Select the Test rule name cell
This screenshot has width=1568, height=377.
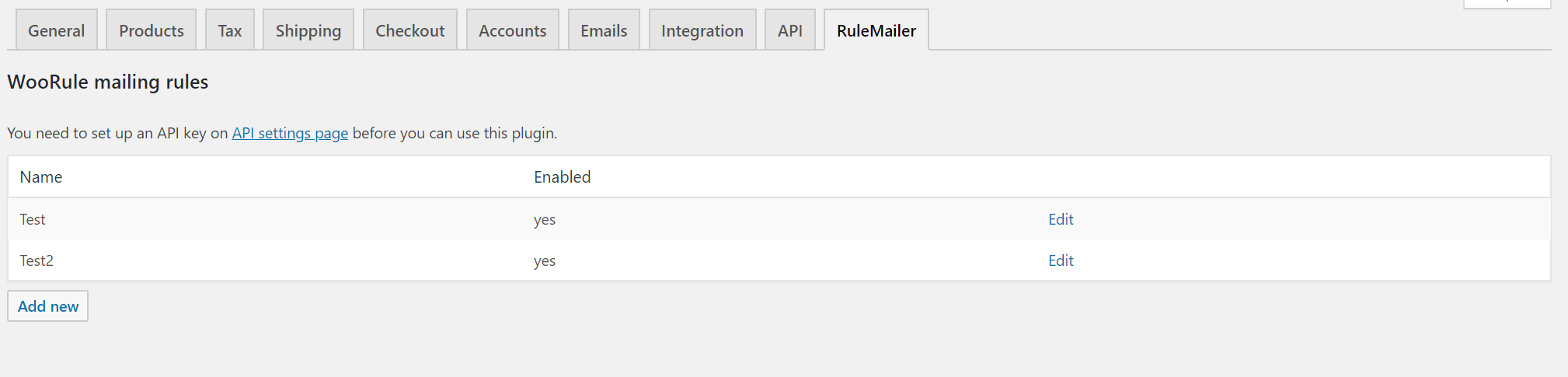[33, 219]
